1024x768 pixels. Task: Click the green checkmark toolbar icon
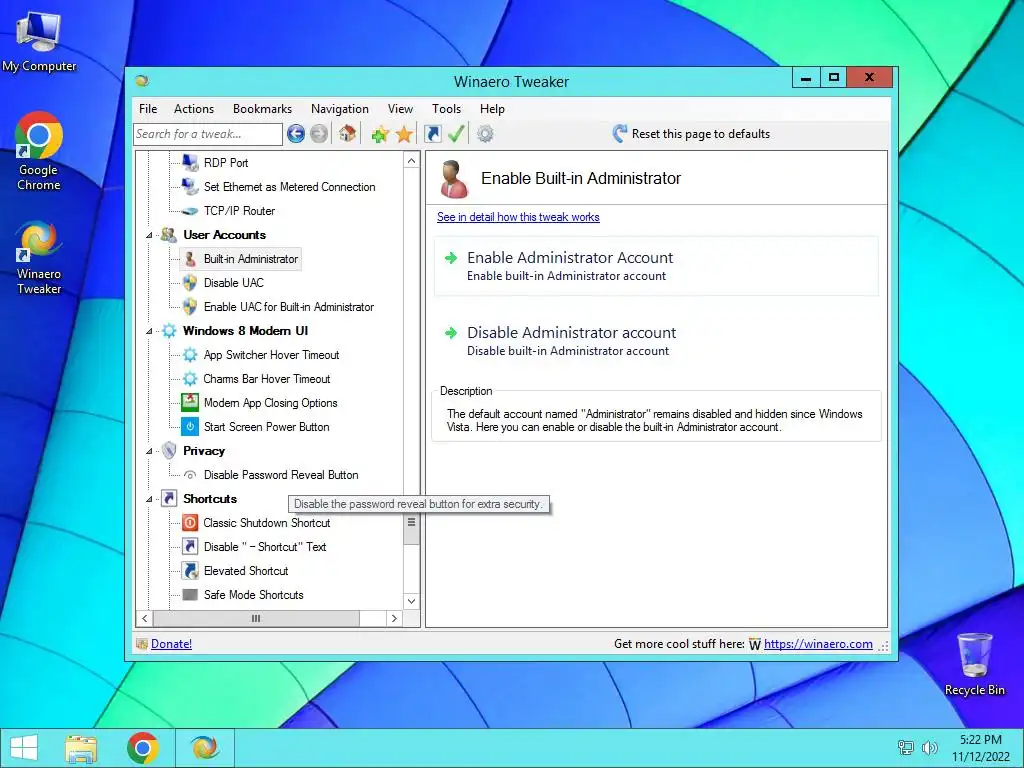pyautogui.click(x=456, y=134)
